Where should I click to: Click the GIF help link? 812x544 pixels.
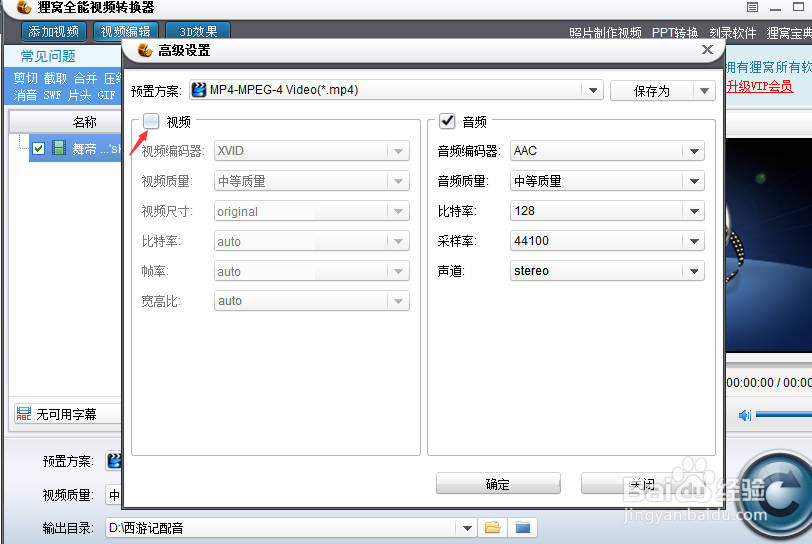point(106,95)
